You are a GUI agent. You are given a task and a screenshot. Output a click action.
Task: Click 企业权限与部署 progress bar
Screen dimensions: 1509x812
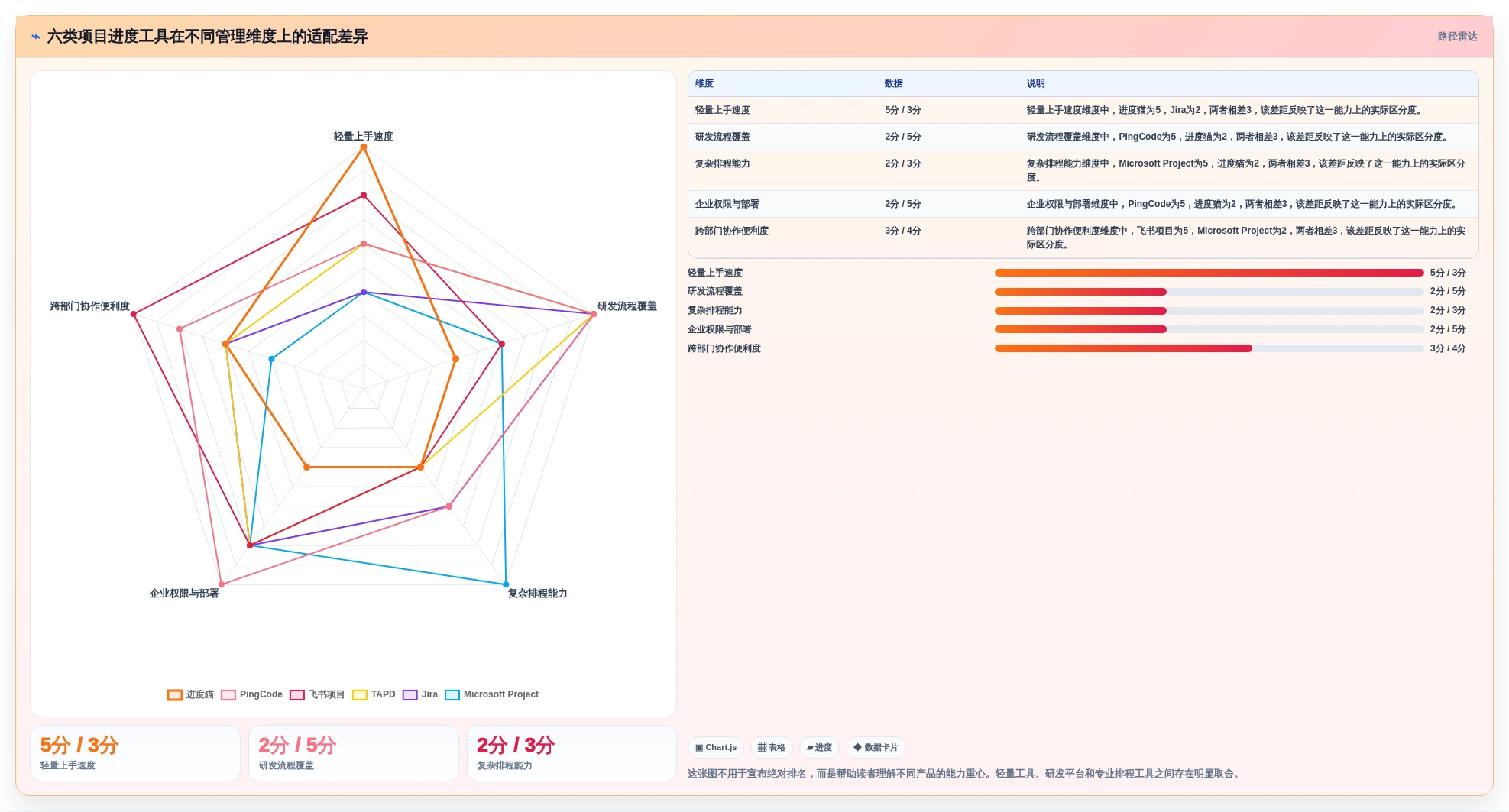pos(1209,329)
